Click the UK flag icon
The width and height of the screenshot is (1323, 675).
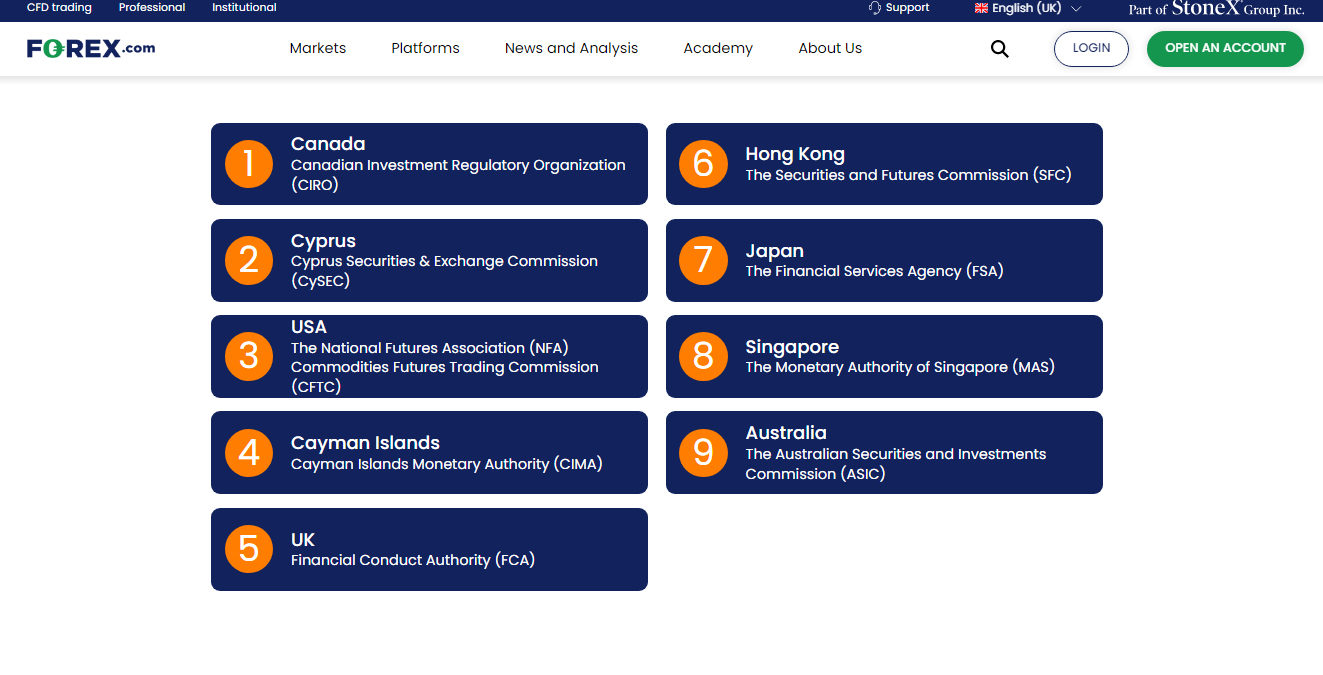pyautogui.click(x=981, y=8)
